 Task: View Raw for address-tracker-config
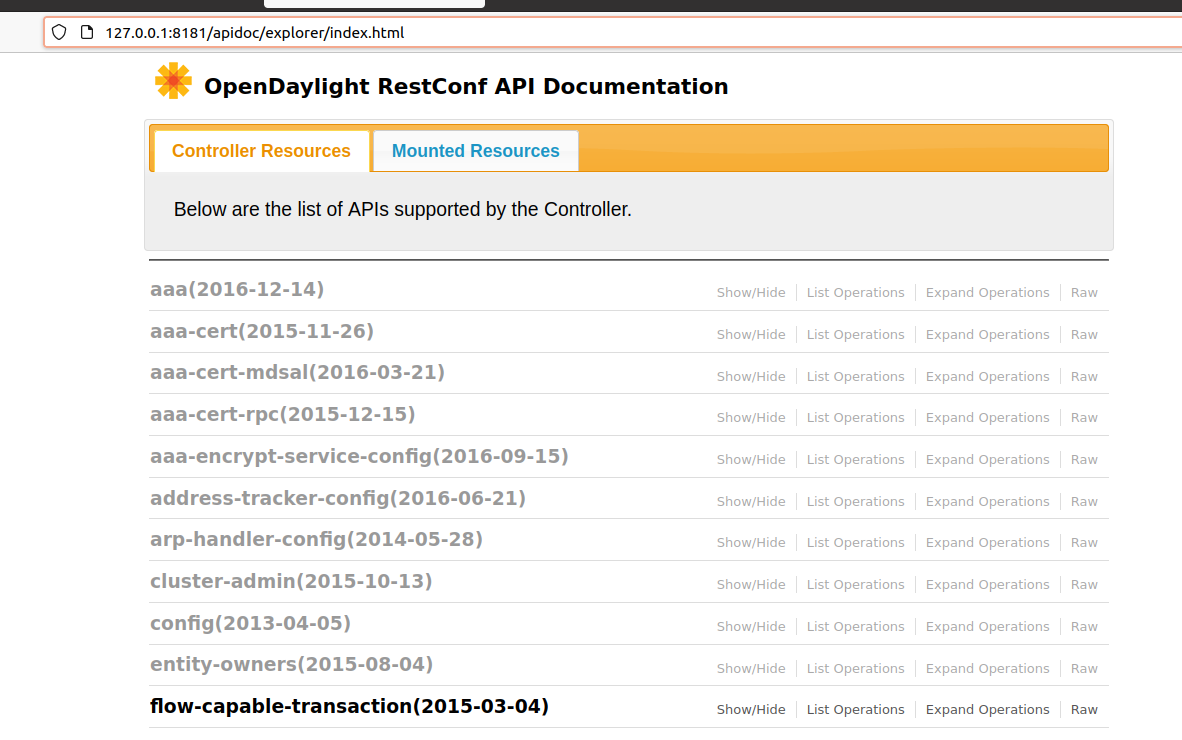click(1084, 502)
